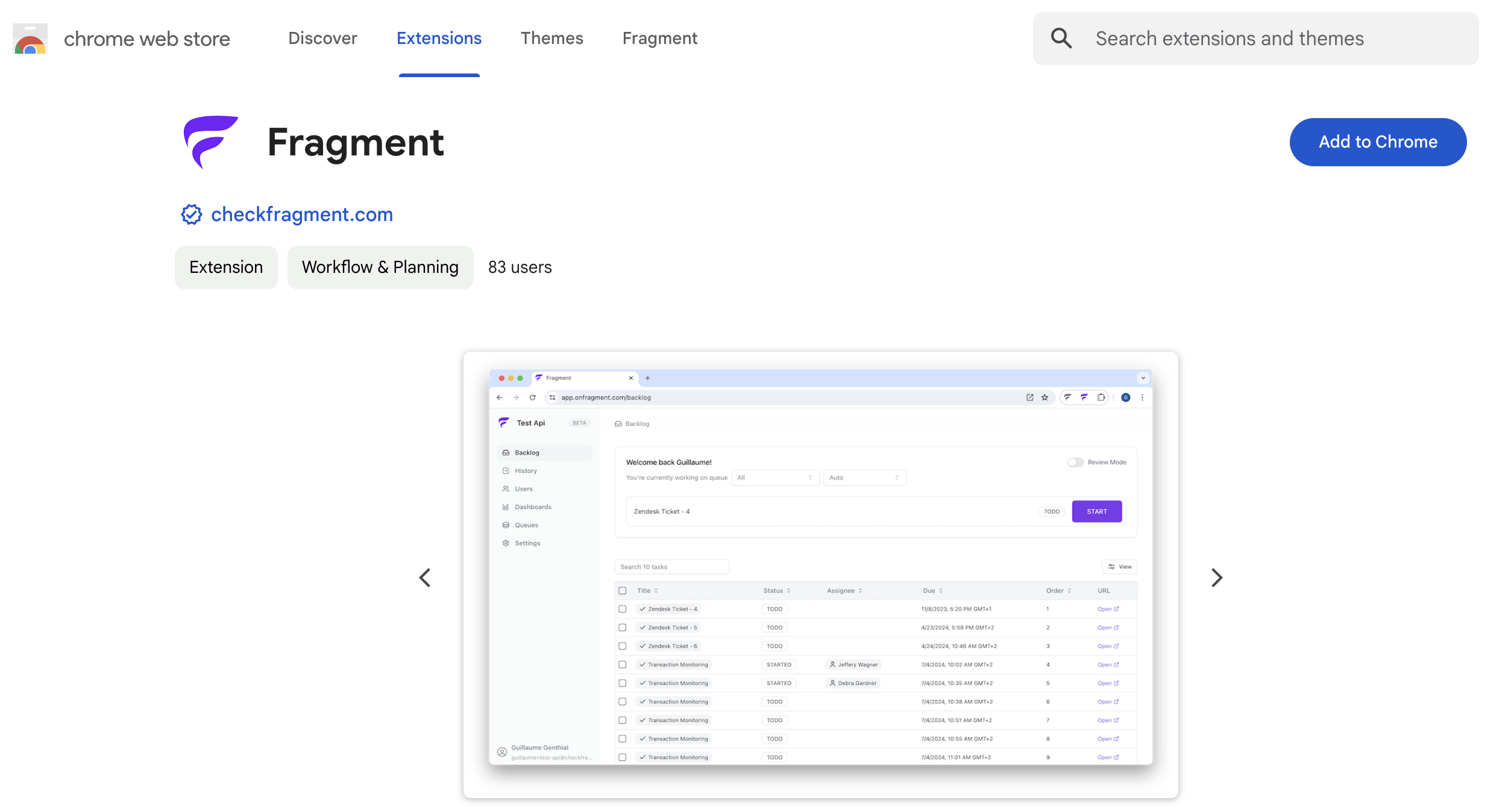Screen dimensions: 1508x812
Task: Click the Guillaume Genthial user profile in preview
Action: 545,752
